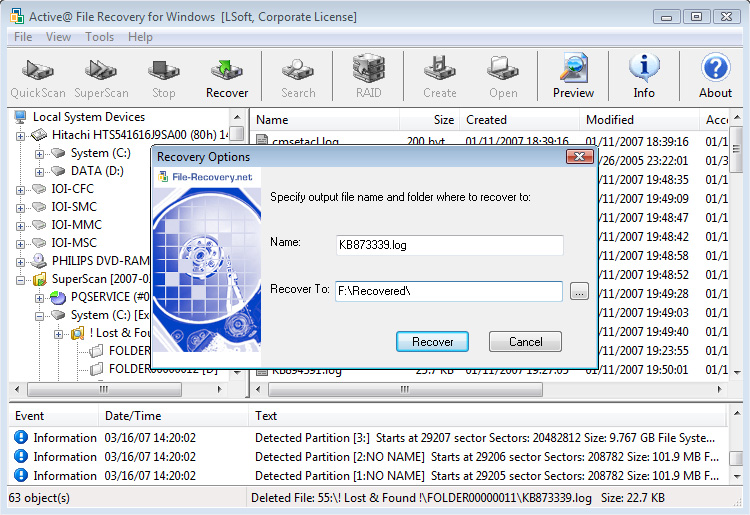Show Info from the toolbar
750x515 pixels.
click(x=644, y=77)
